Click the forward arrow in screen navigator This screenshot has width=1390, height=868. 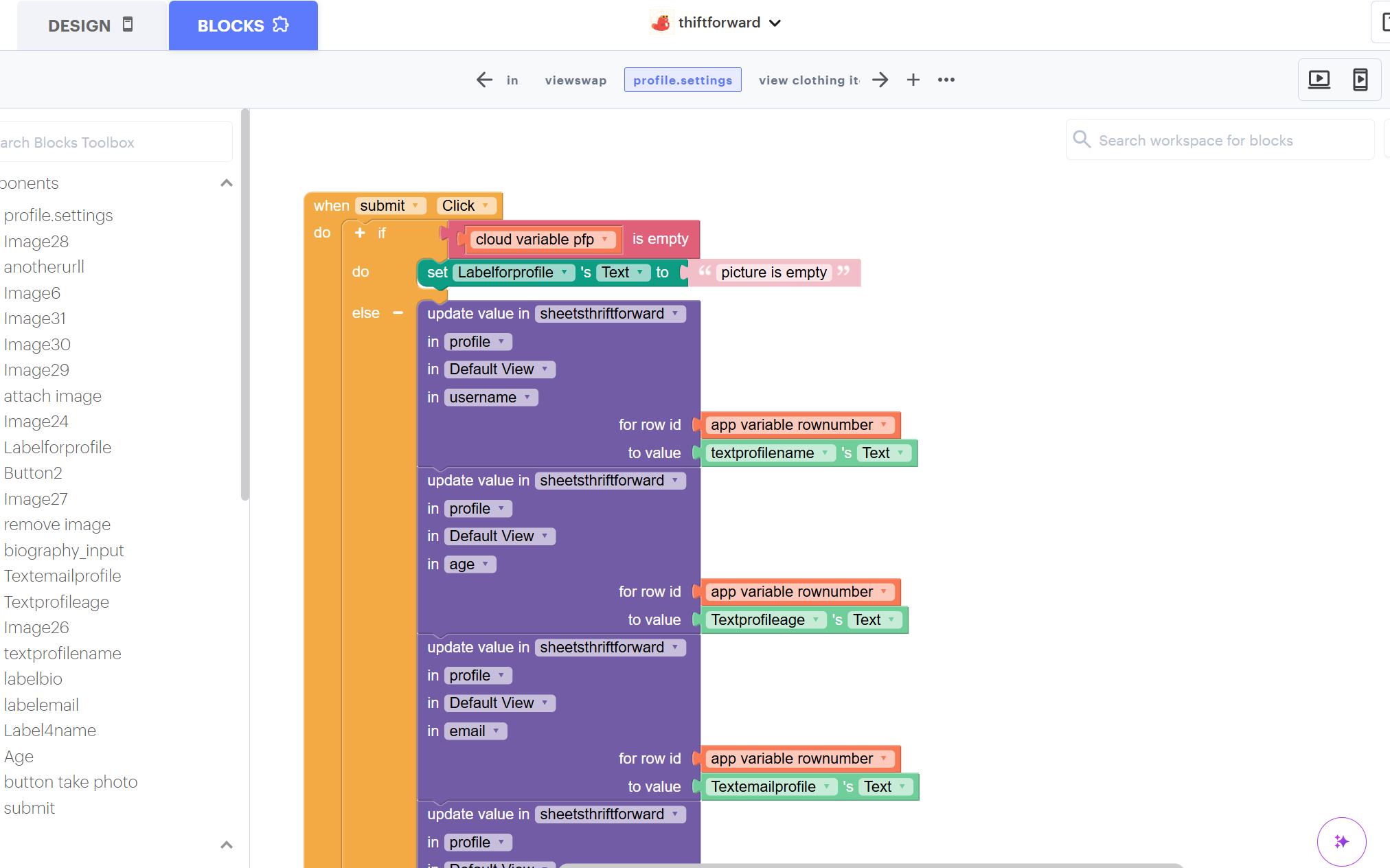click(880, 80)
